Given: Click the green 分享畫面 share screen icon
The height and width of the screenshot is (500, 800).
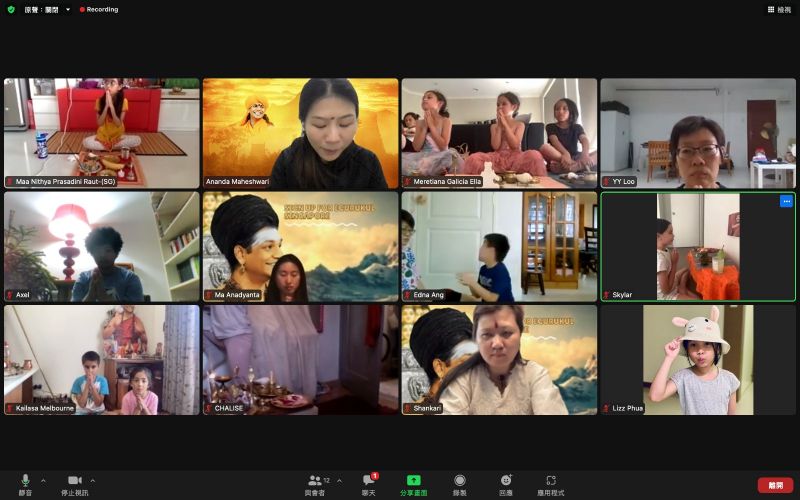Looking at the screenshot, I should 413,480.
